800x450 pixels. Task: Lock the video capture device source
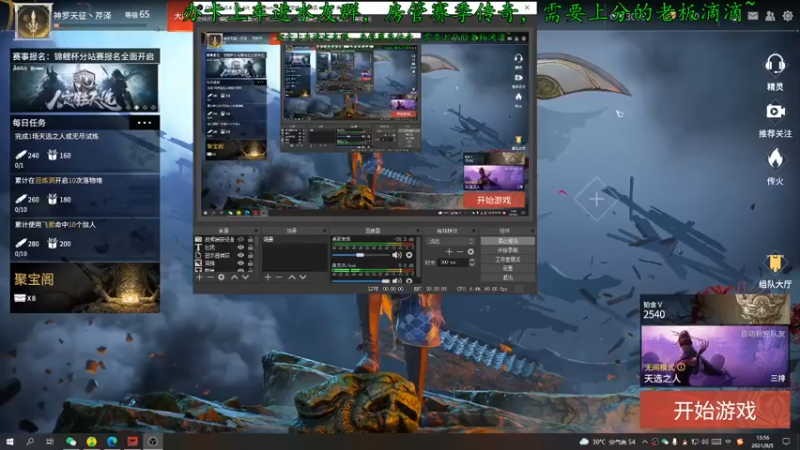tap(251, 239)
